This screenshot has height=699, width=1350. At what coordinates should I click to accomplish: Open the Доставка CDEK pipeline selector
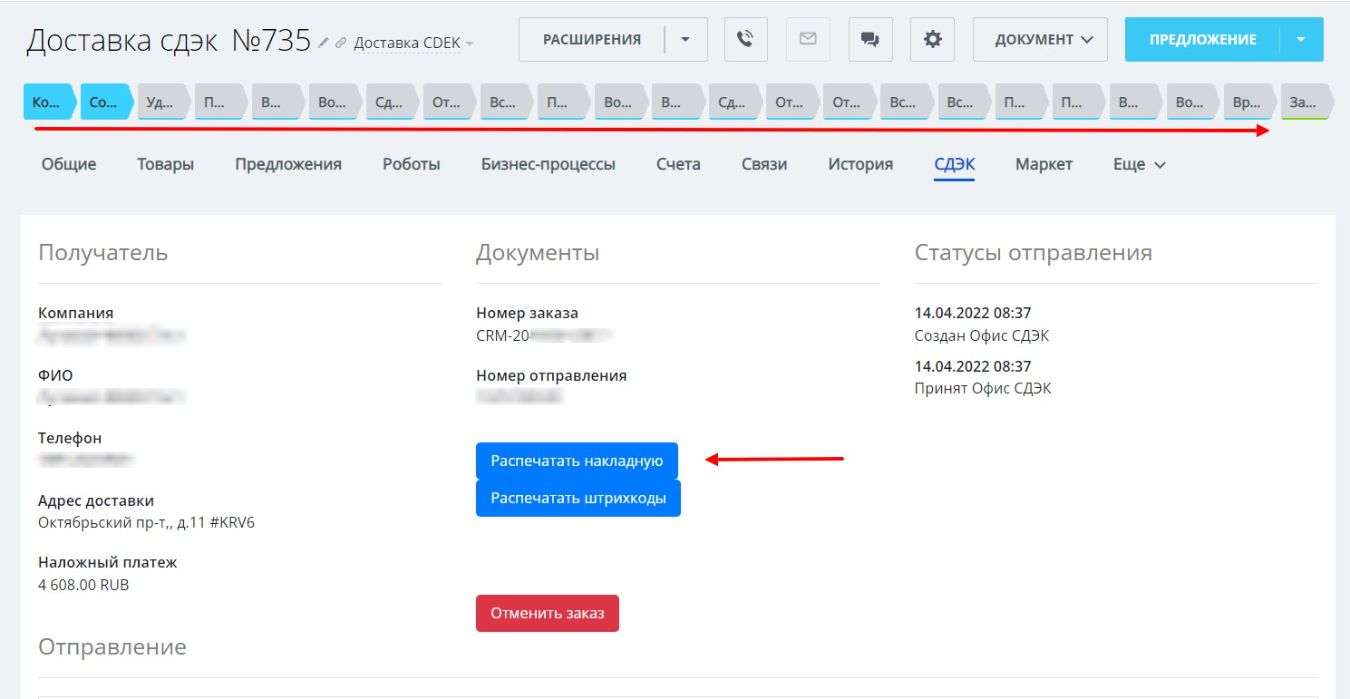tap(414, 43)
